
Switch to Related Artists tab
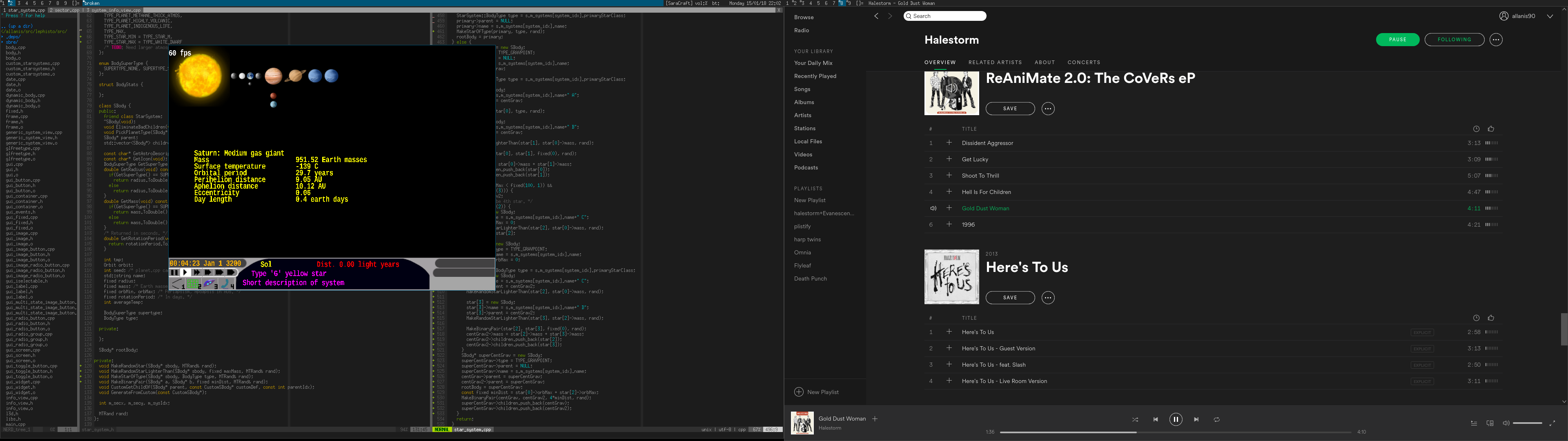coord(995,62)
